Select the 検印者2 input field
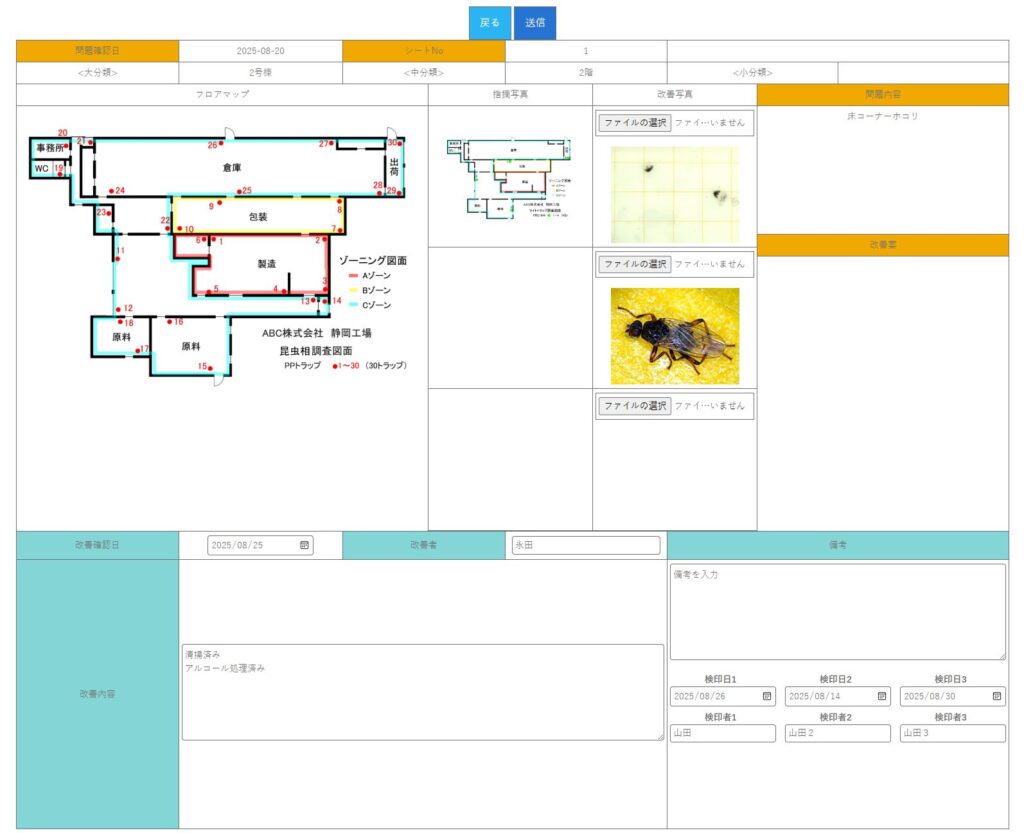This screenshot has height=833, width=1024. (x=837, y=733)
